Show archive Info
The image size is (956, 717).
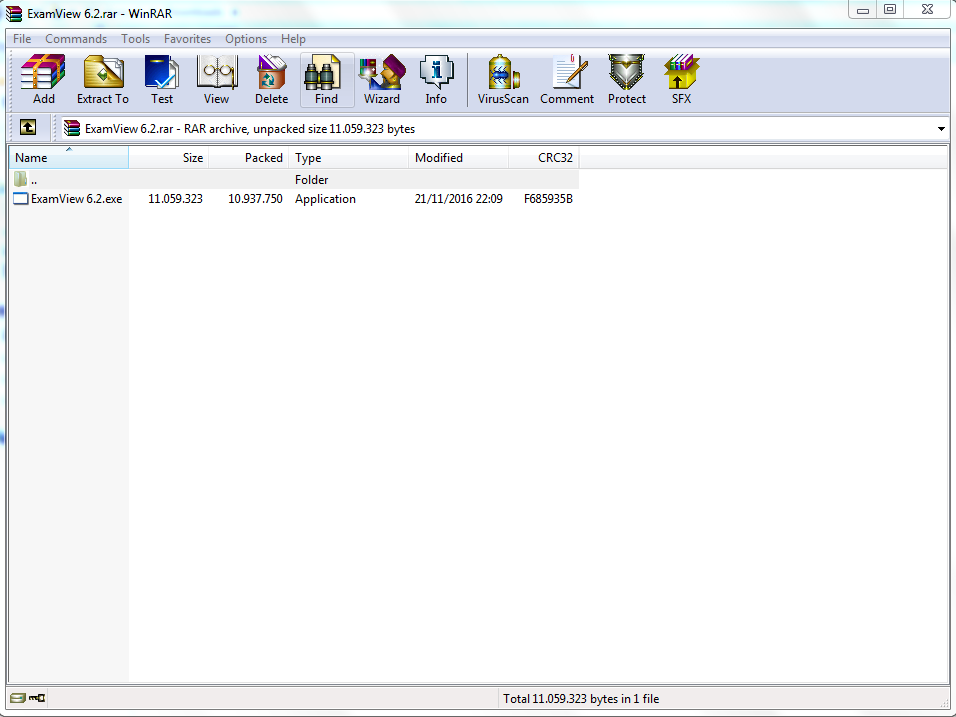pyautogui.click(x=436, y=80)
